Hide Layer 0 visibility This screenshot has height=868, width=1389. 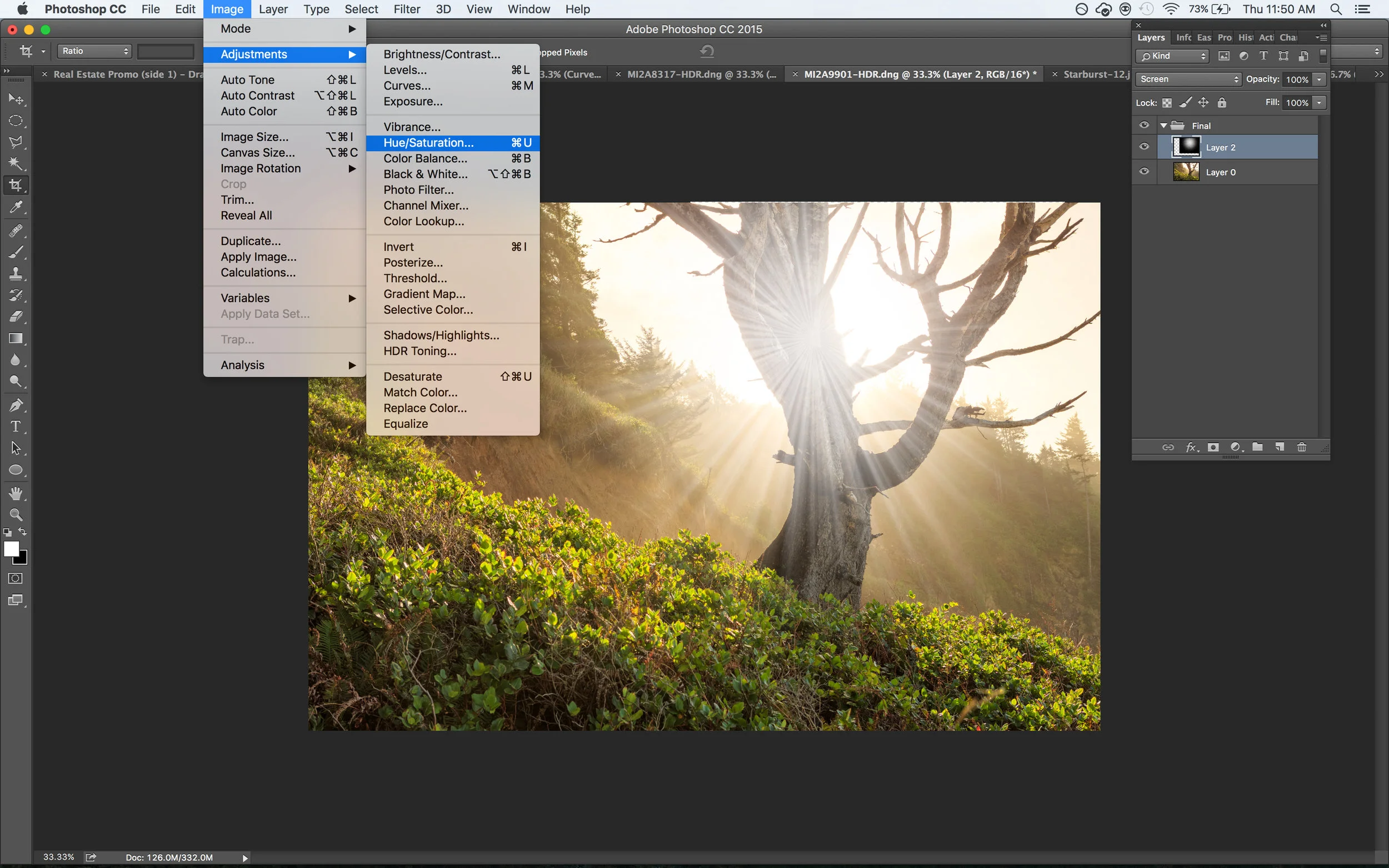[x=1144, y=172]
